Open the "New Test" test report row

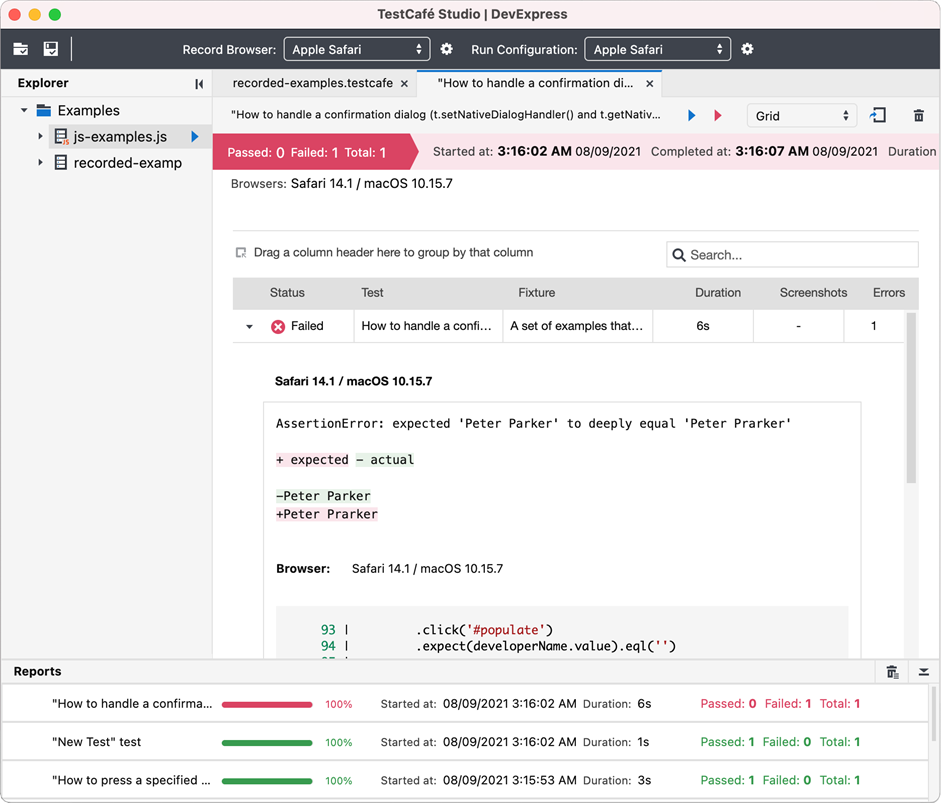pyautogui.click(x=465, y=742)
